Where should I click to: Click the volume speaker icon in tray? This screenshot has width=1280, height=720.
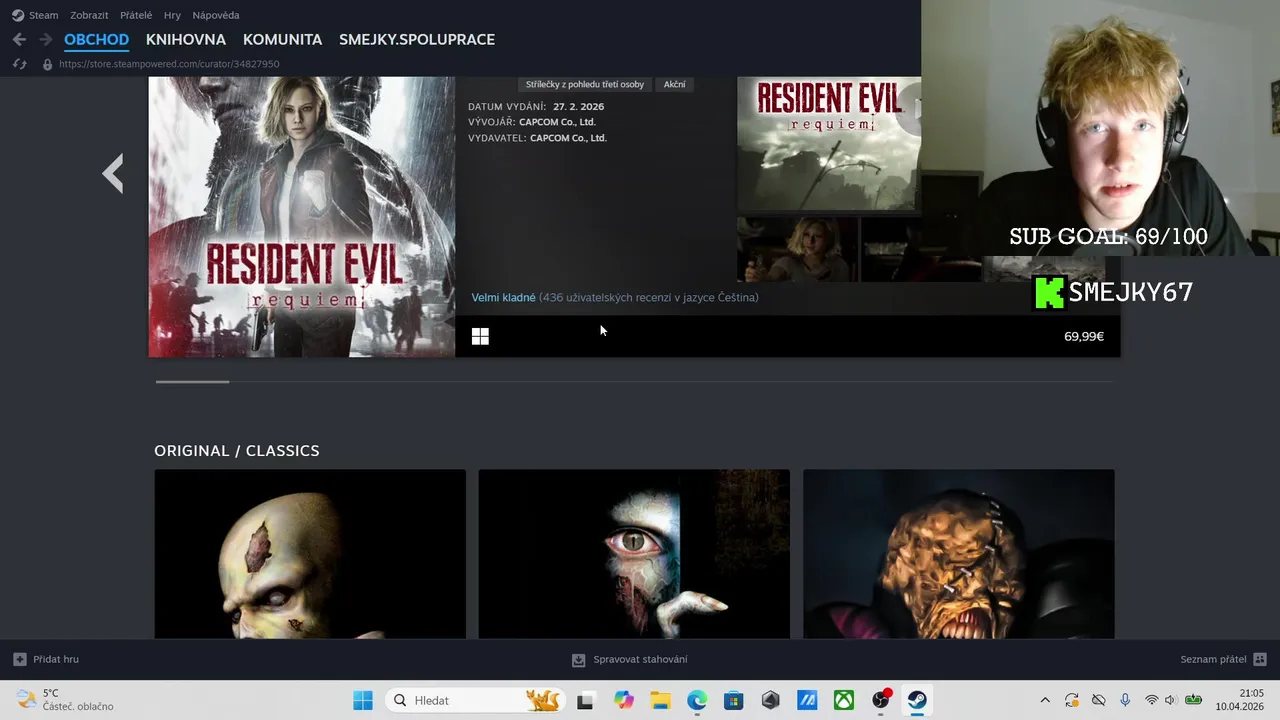point(1171,700)
